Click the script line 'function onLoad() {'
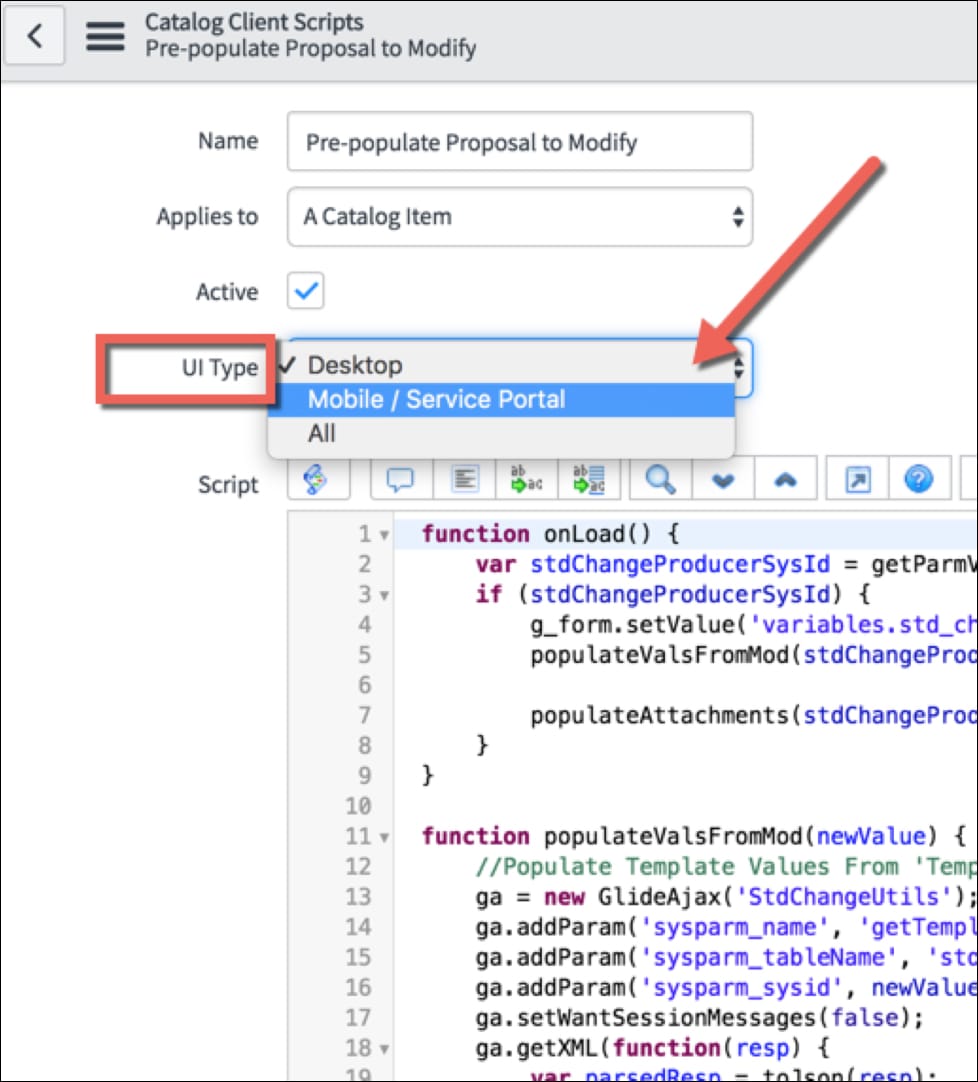 point(551,534)
